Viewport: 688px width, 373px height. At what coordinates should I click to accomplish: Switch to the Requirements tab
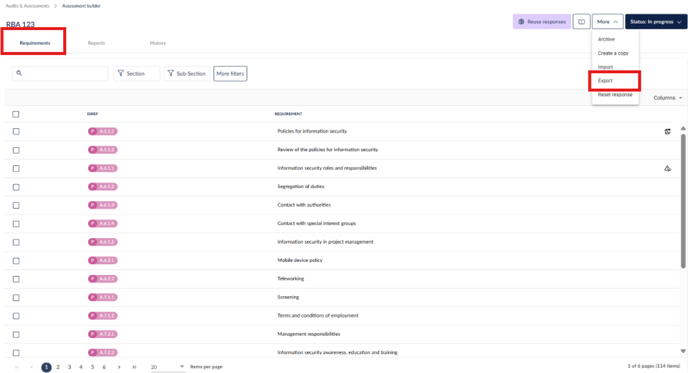point(35,43)
